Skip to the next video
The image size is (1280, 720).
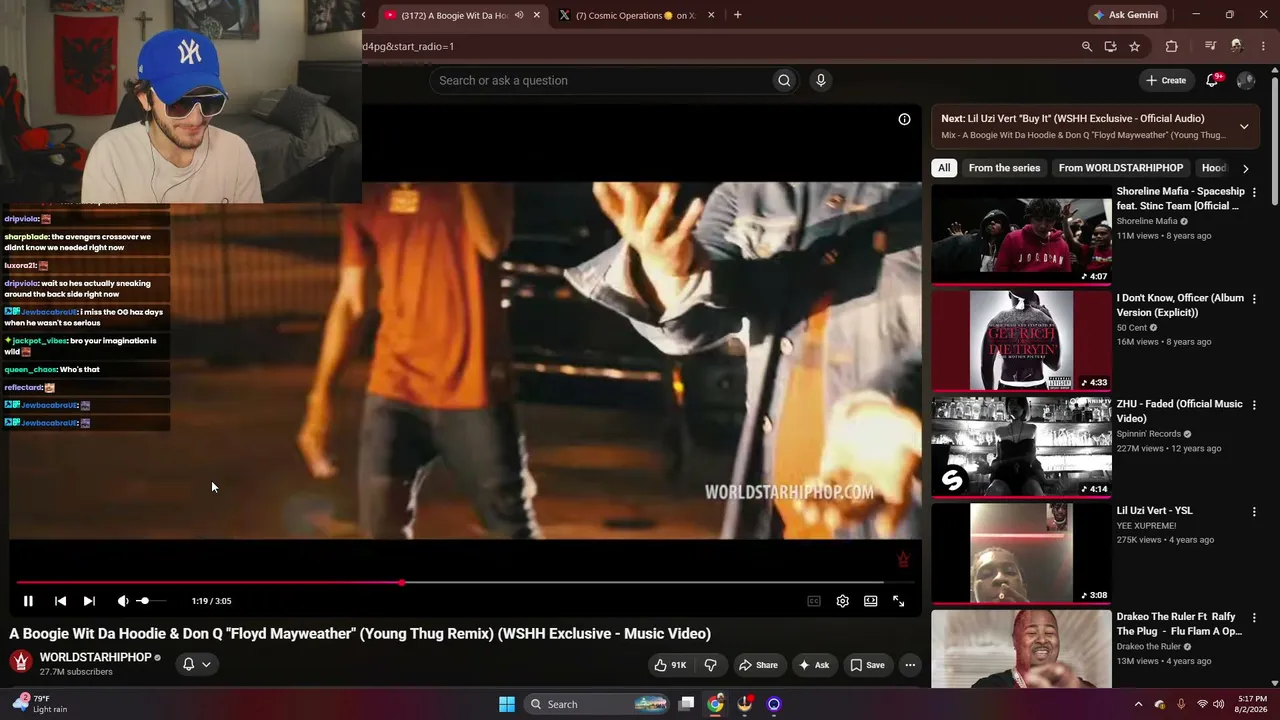pos(89,601)
